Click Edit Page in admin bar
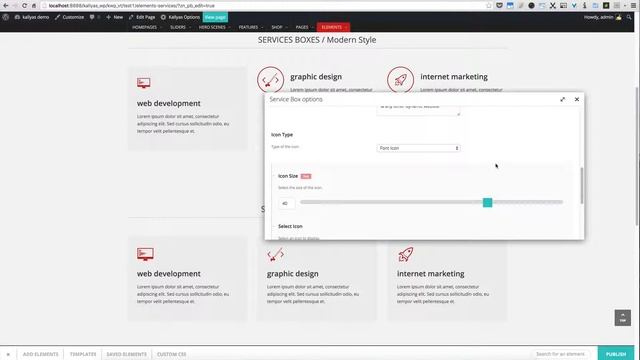 (142, 17)
